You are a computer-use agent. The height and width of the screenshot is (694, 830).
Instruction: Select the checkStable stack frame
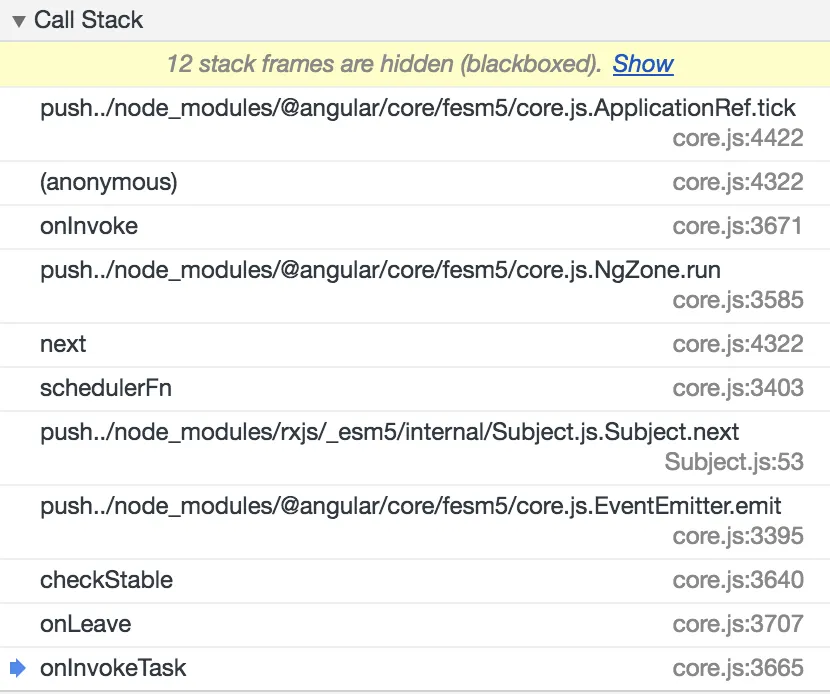(x=106, y=580)
